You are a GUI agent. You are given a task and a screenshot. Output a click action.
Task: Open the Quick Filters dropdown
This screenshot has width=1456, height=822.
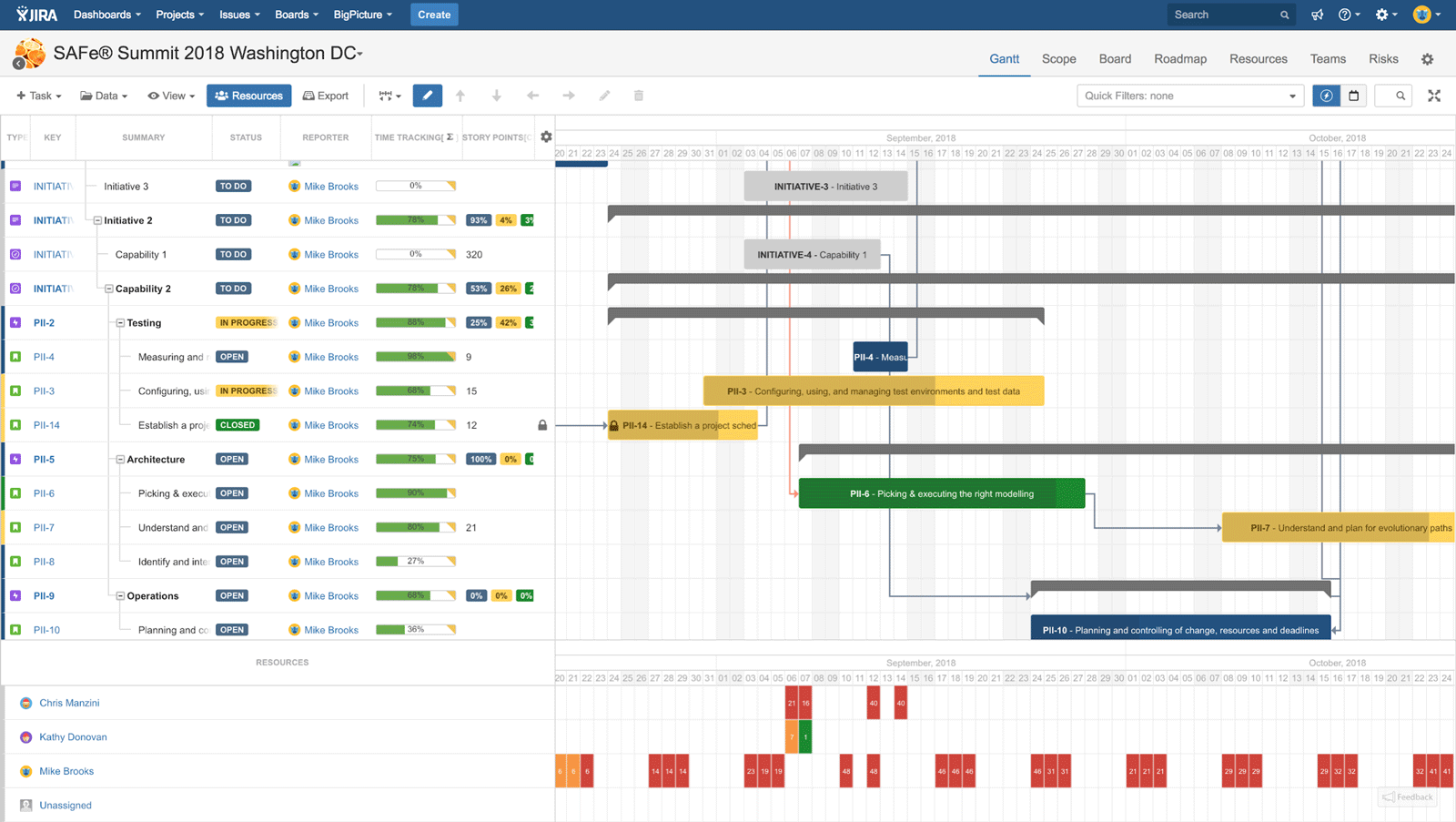point(1189,95)
